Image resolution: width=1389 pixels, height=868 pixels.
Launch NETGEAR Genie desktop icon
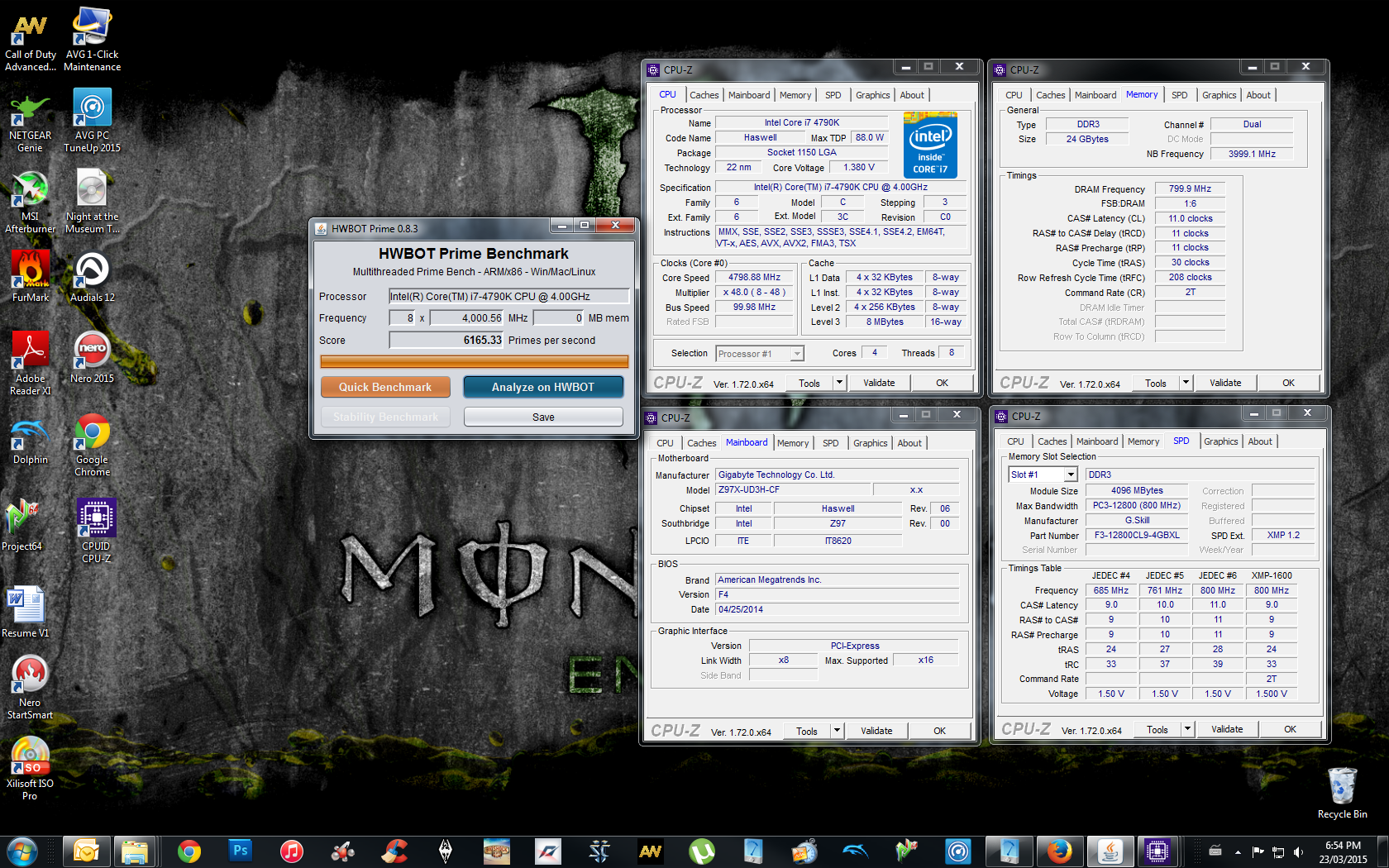(30, 121)
